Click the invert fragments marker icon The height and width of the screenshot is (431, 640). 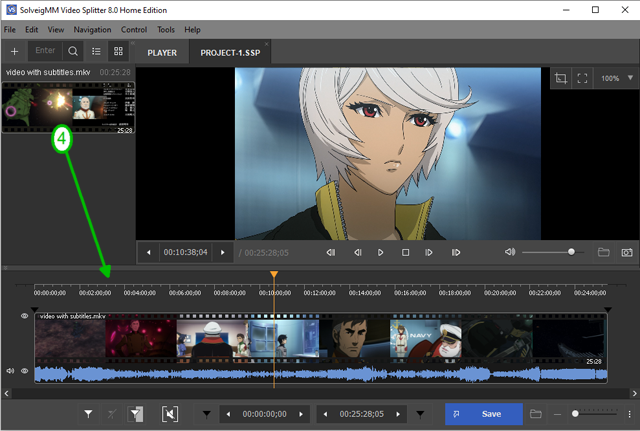[136, 414]
